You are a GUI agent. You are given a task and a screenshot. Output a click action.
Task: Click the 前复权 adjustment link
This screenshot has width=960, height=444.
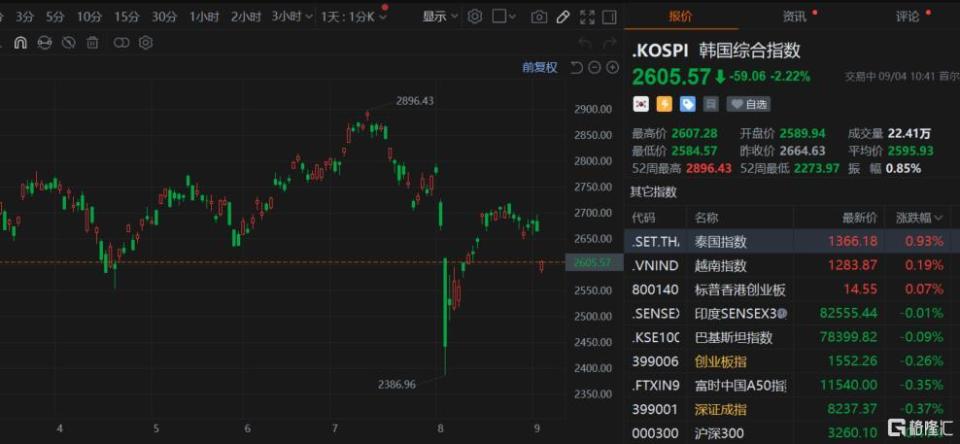pos(539,68)
